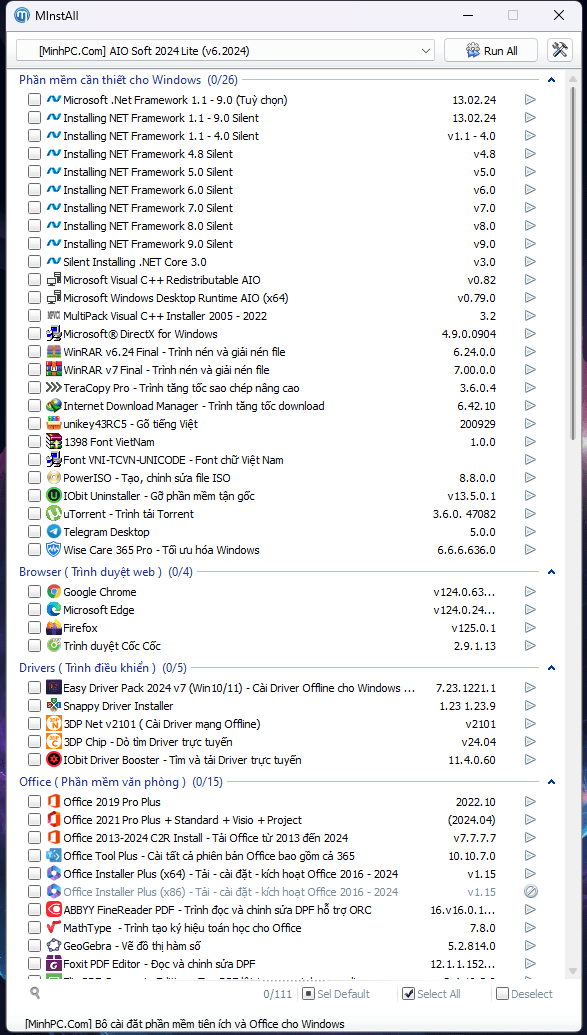Click the IObit Driver Booster icon
Screen dimensions: 587x1035
coord(53,760)
